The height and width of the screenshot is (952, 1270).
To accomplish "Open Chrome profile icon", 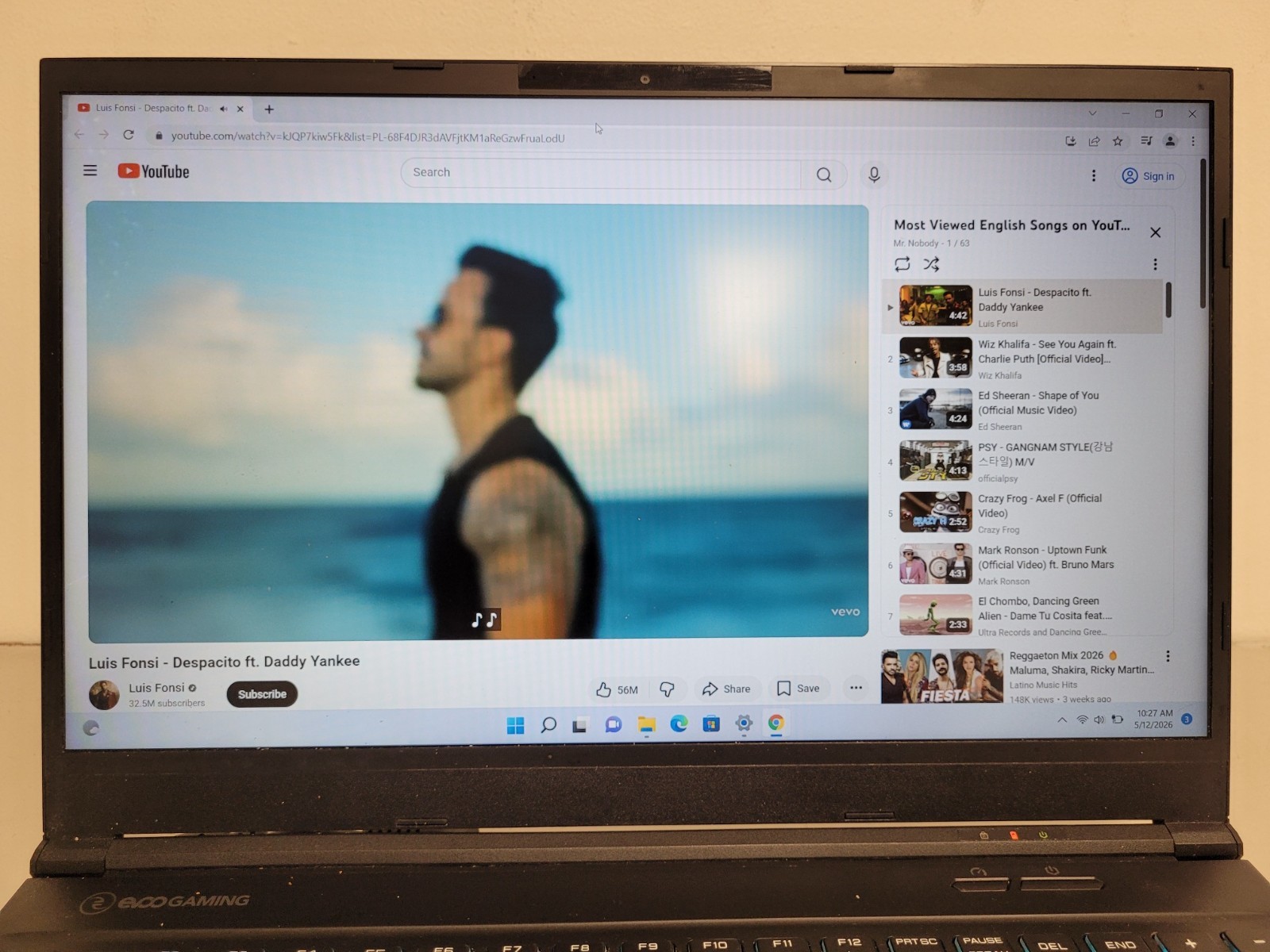I will [x=1170, y=140].
